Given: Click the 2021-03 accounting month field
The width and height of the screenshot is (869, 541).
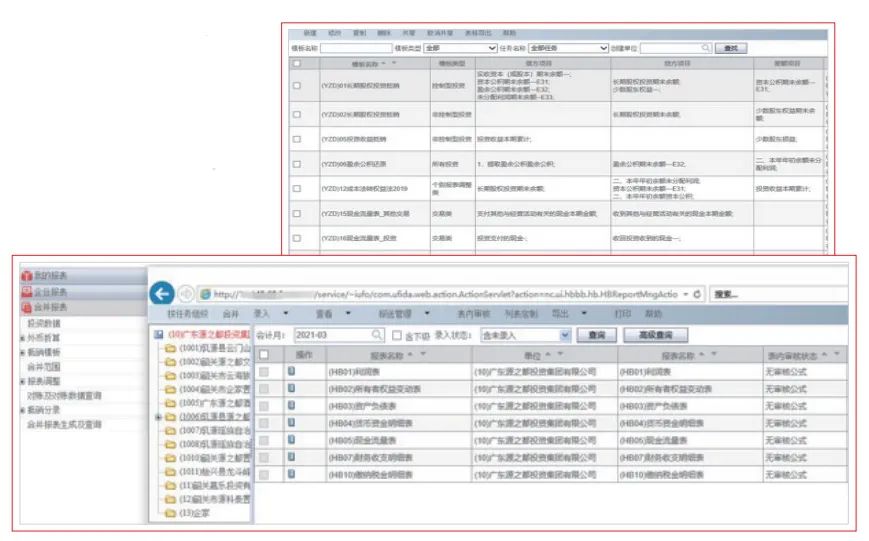Looking at the screenshot, I should (338, 335).
